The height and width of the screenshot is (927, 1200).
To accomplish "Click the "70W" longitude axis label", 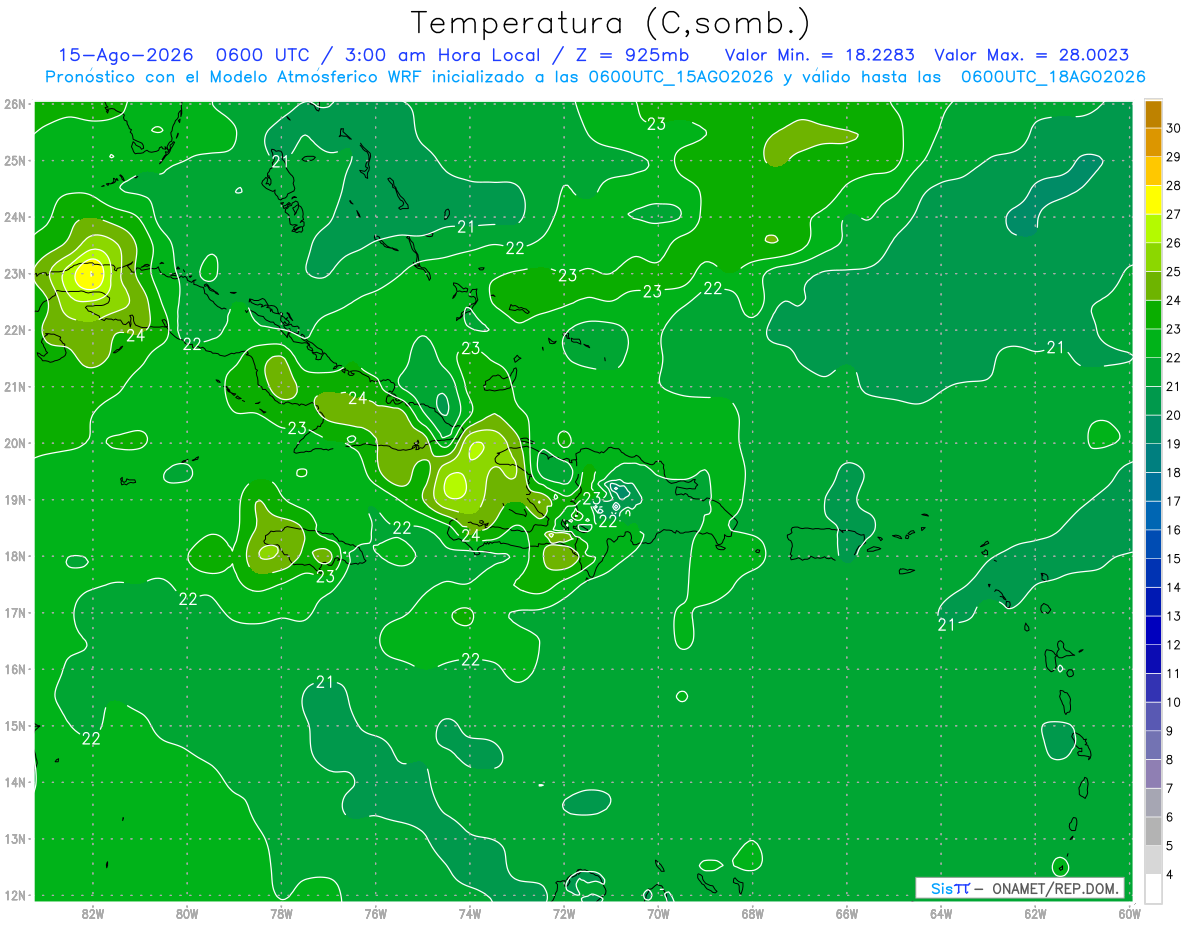I will pos(658,913).
